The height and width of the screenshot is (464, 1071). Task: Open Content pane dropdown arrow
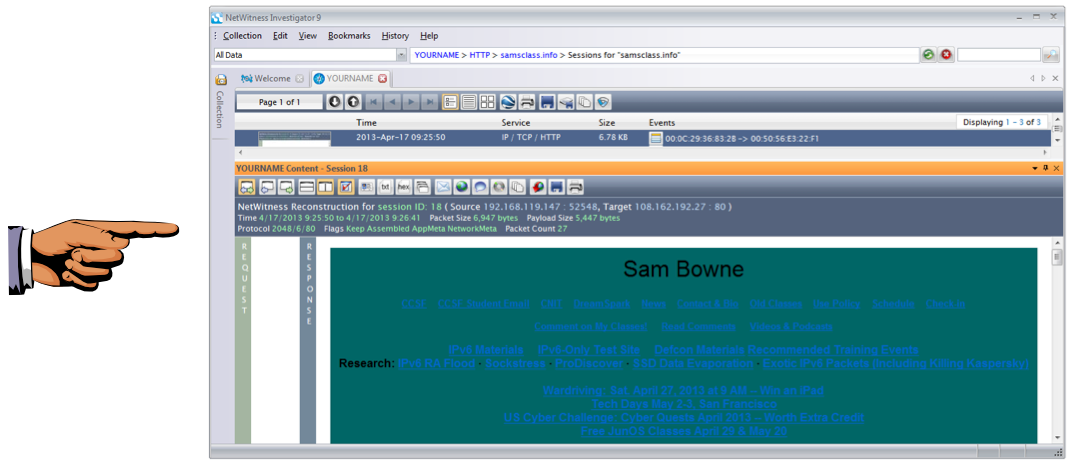1035,168
